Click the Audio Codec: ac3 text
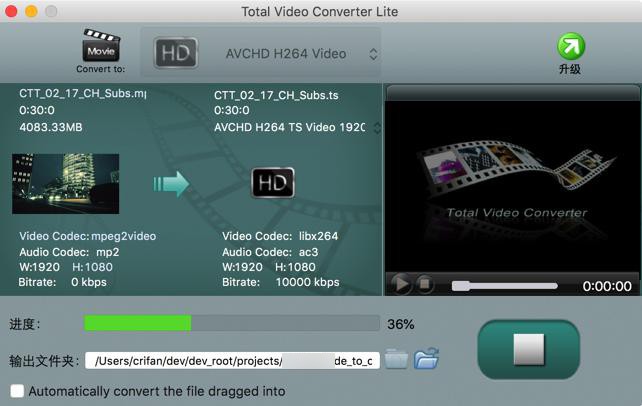The height and width of the screenshot is (406, 642). (x=270, y=252)
